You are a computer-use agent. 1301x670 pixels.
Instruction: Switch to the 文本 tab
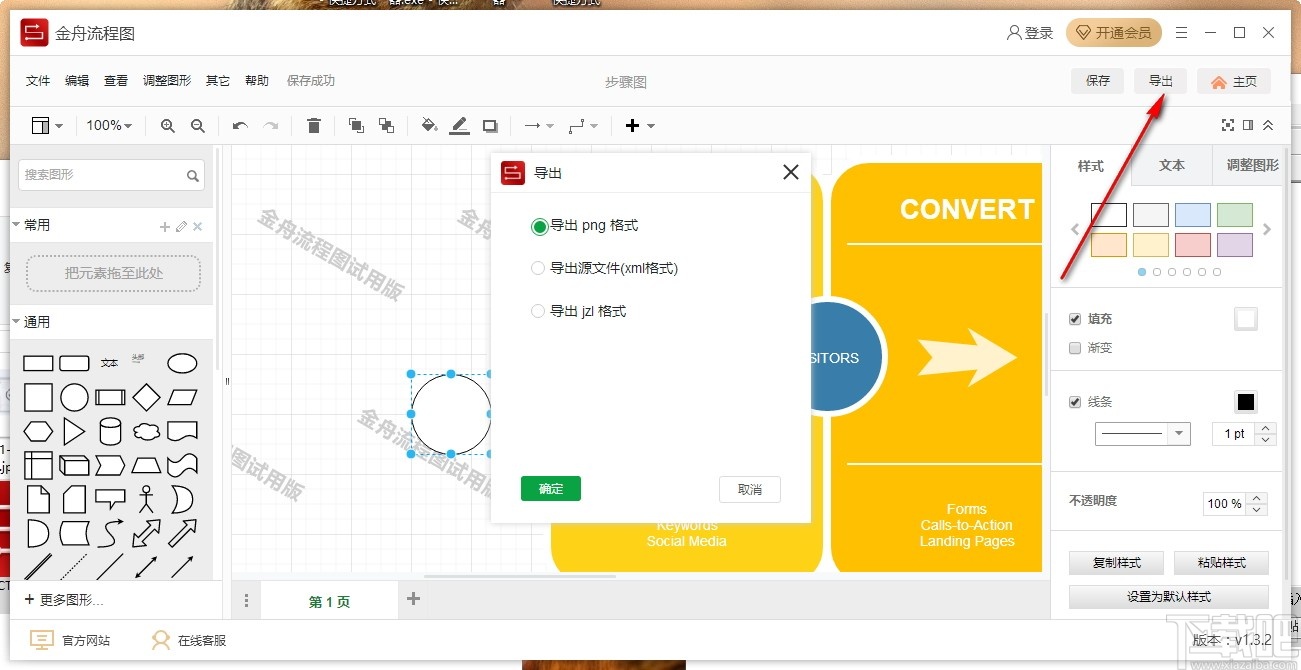coord(1172,166)
